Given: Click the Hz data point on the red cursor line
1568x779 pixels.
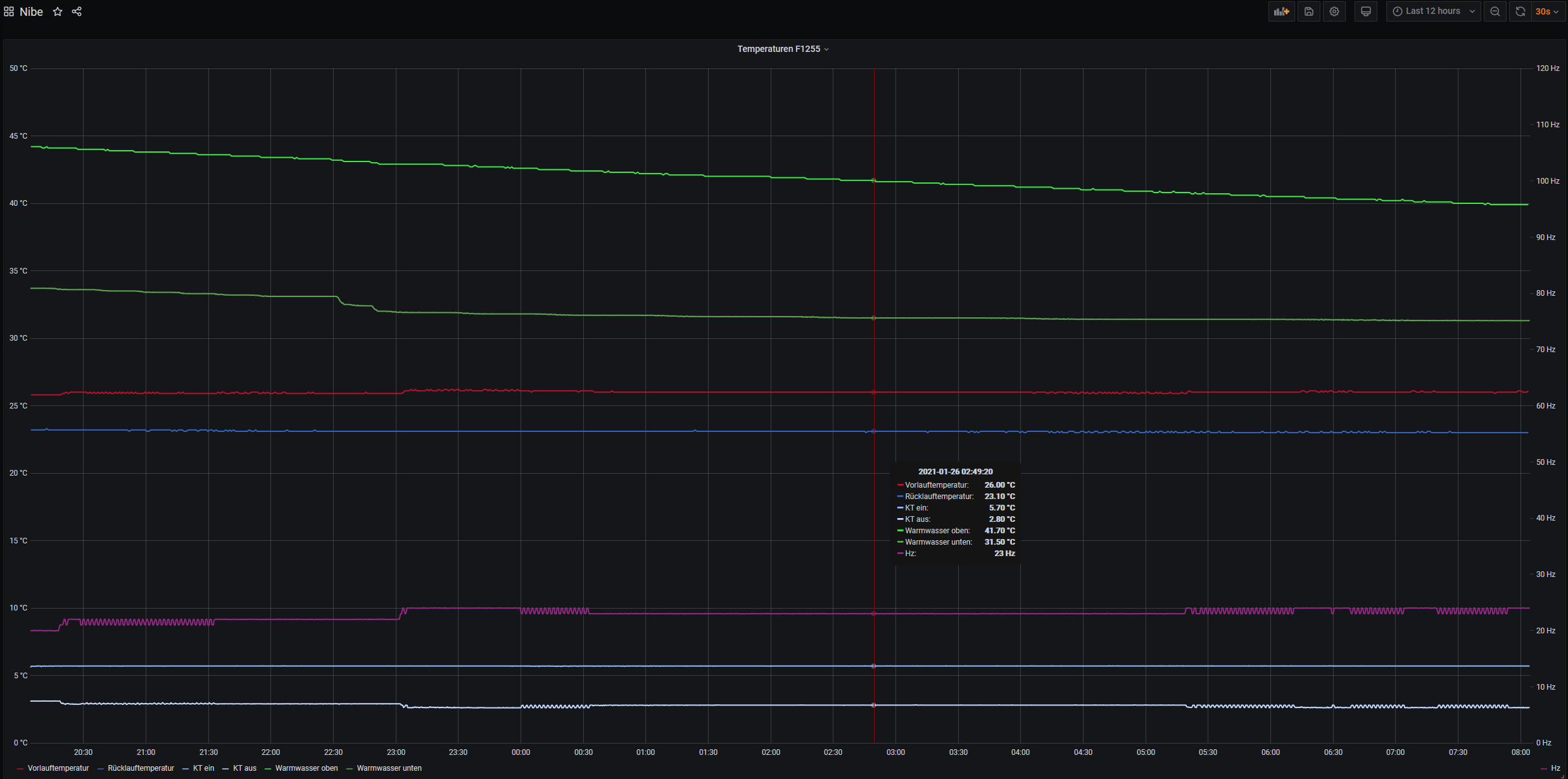Looking at the screenshot, I should click(x=874, y=614).
